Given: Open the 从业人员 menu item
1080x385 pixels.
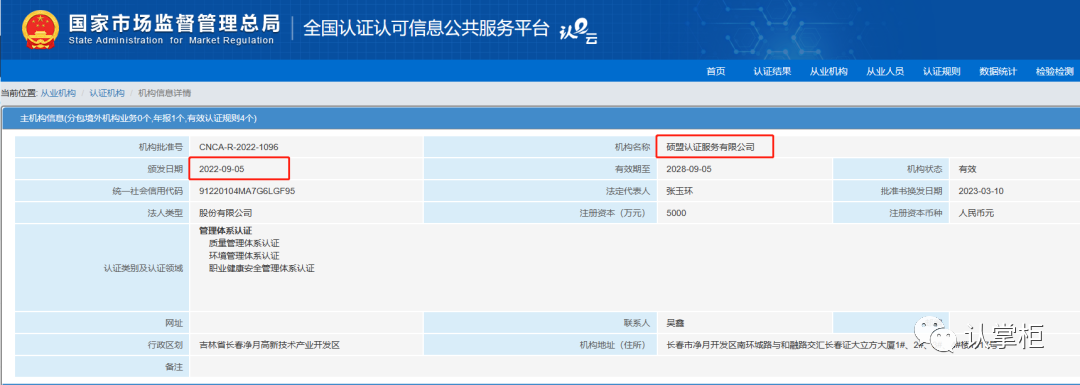Looking at the screenshot, I should point(885,72).
